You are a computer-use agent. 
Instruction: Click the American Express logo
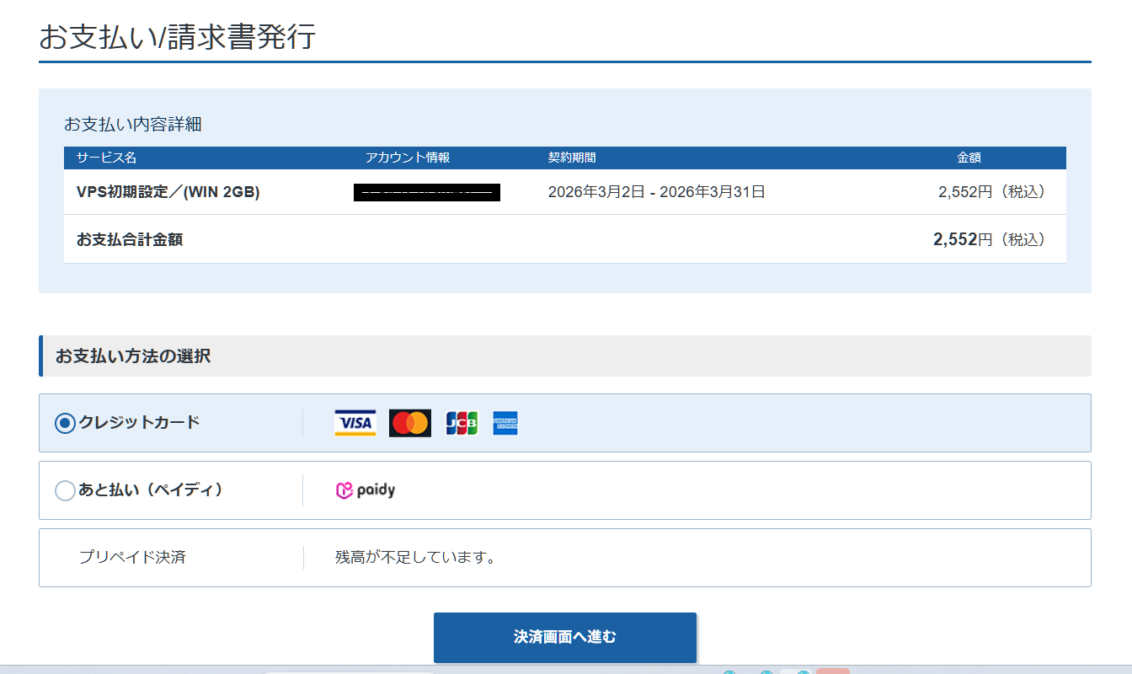[505, 423]
